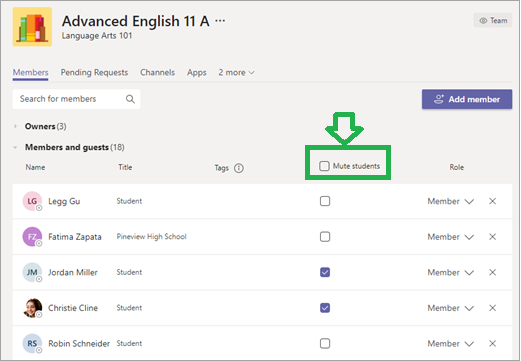
Task: Open the Advanced English 11 A team avatar
Action: pos(32,27)
